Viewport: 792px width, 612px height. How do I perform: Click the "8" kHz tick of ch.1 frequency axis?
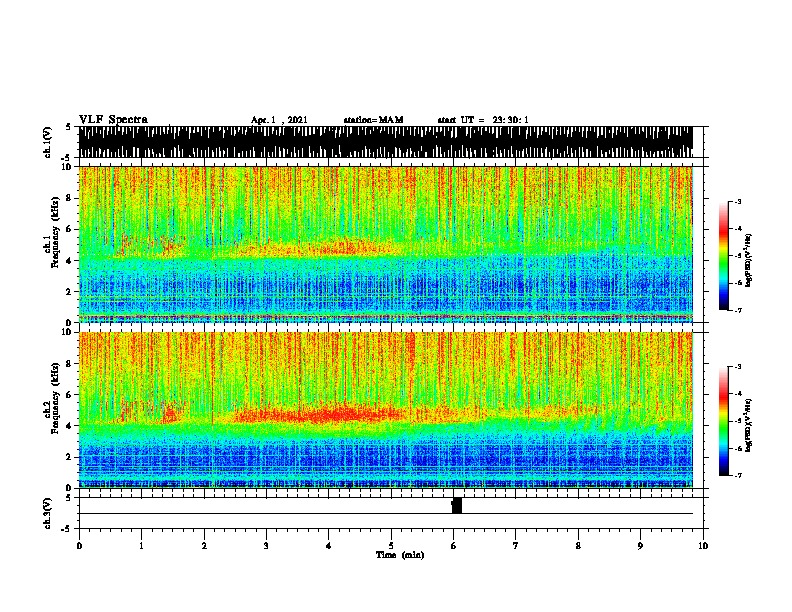click(70, 198)
